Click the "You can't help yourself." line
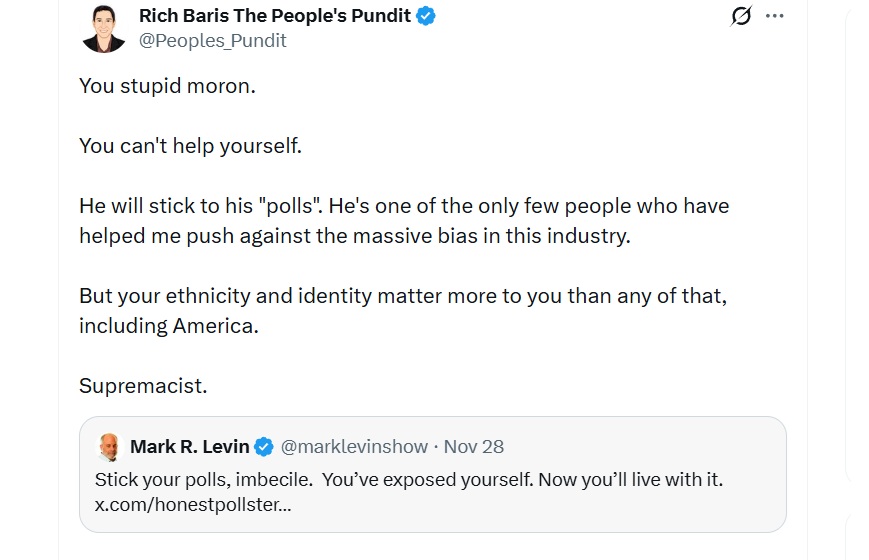Screen dimensions: 869x560 coord(190,145)
